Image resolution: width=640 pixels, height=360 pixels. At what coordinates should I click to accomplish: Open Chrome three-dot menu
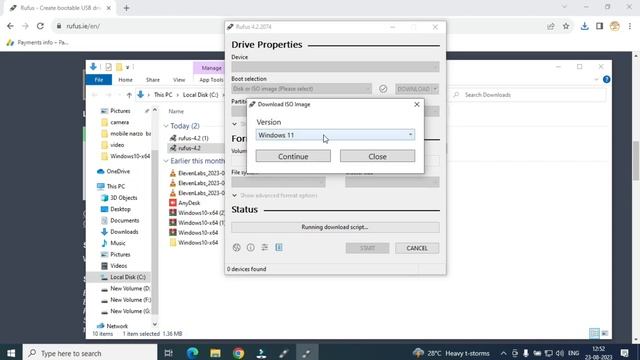630,26
